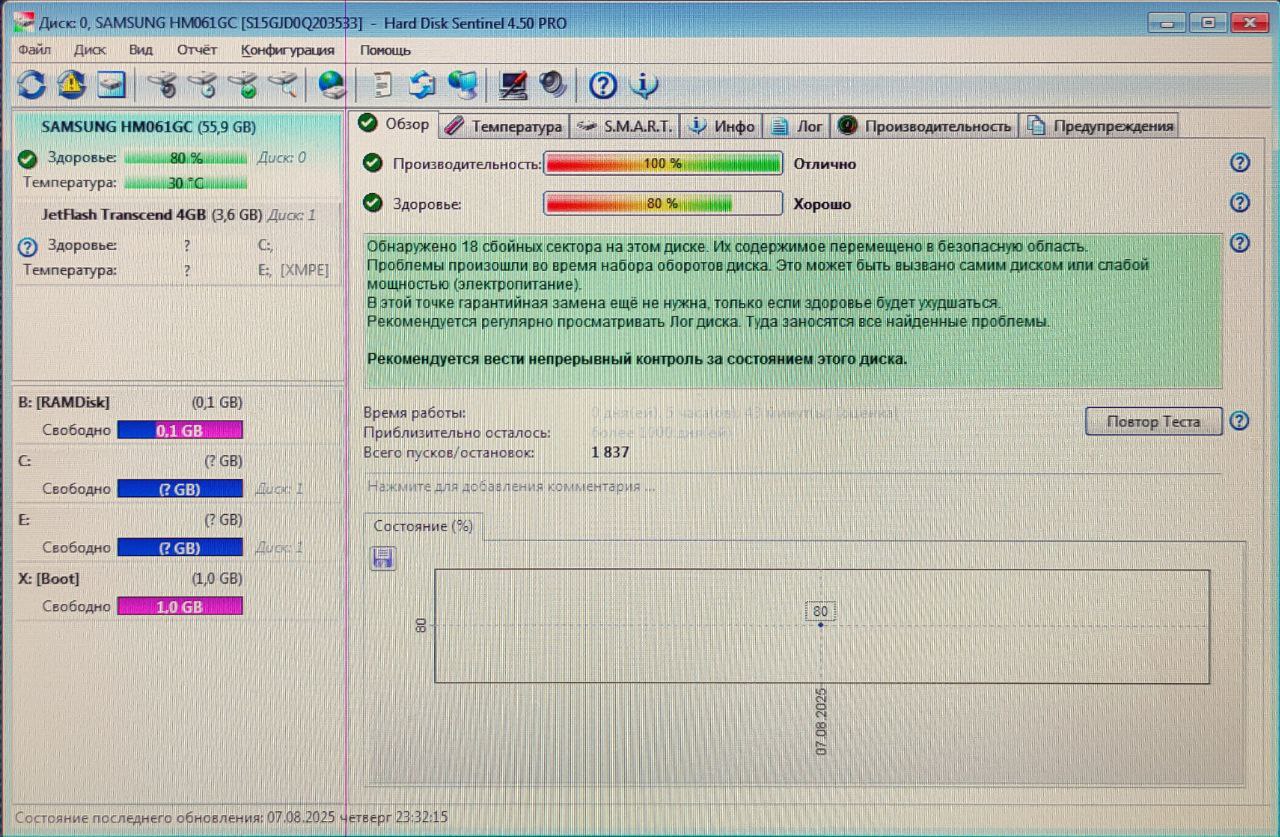Click help icon beside the green description box
The height and width of the screenshot is (837, 1280).
[x=1240, y=243]
